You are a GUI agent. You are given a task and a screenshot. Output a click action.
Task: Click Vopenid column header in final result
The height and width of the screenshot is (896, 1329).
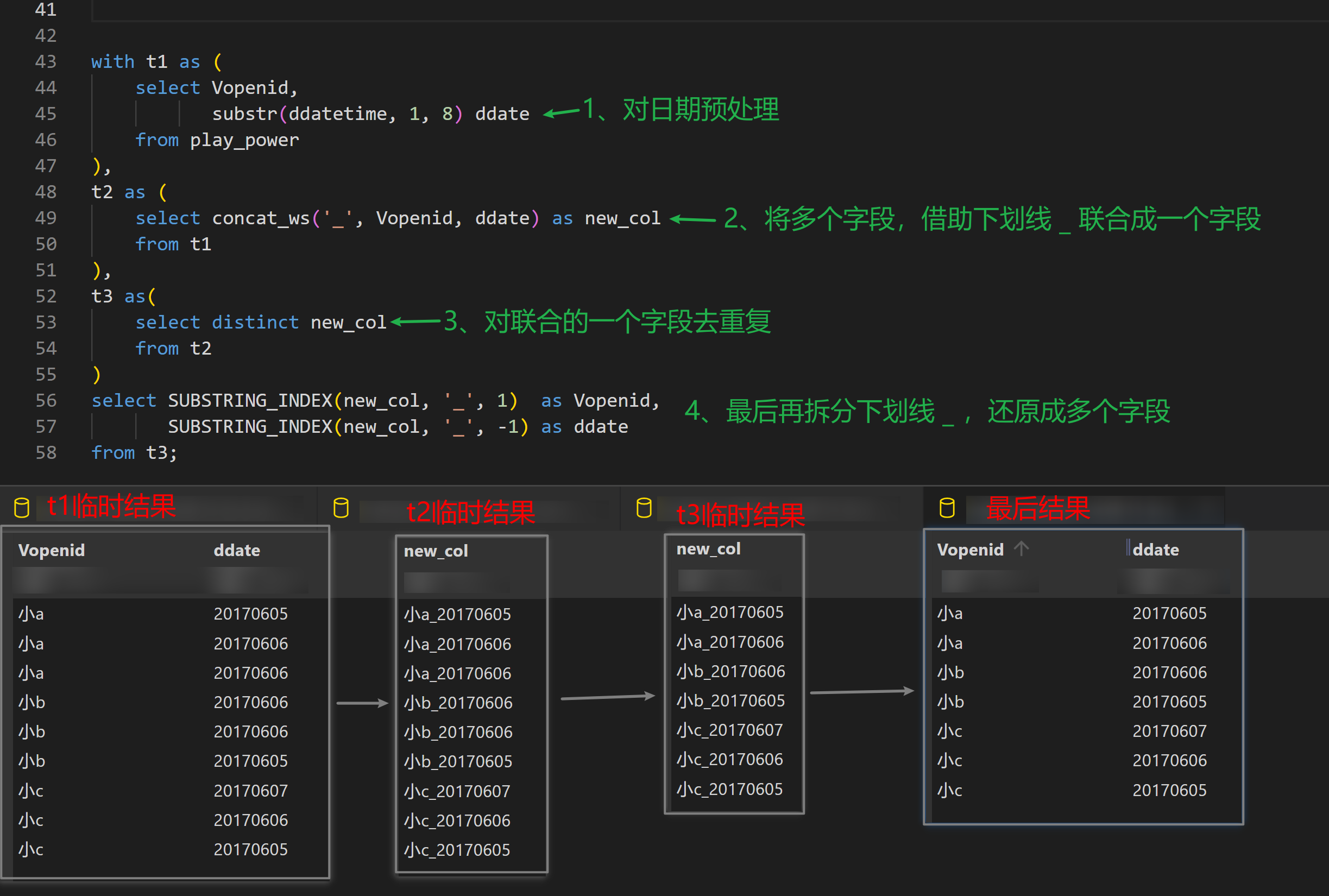click(970, 550)
